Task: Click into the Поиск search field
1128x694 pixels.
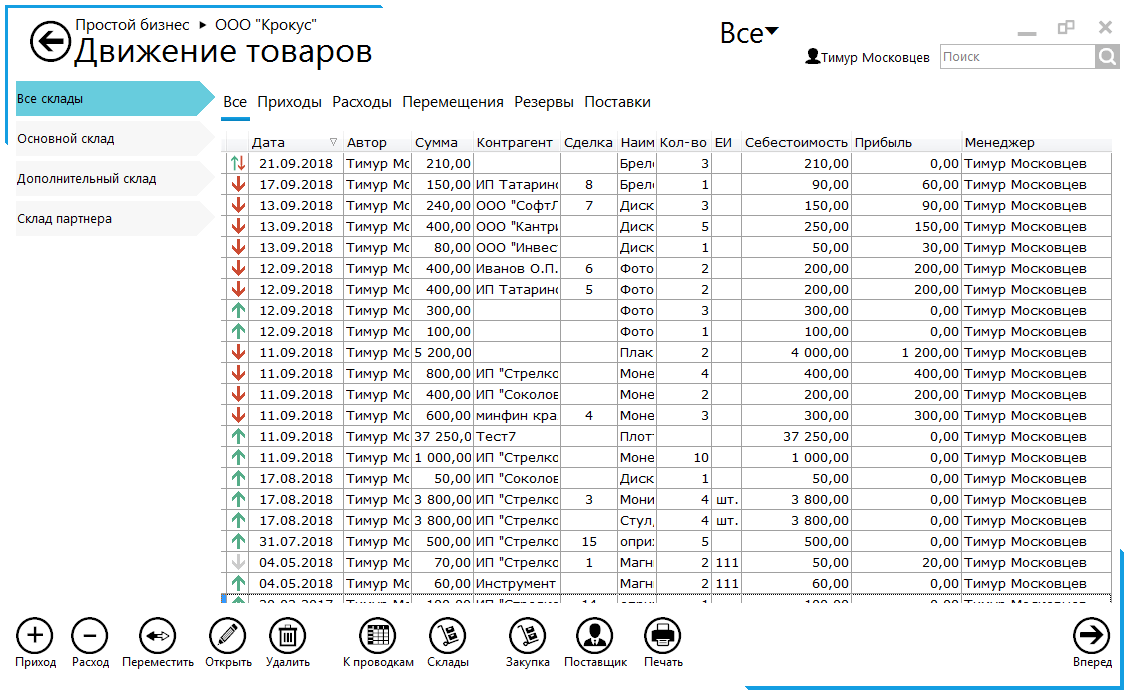Action: coord(1017,58)
